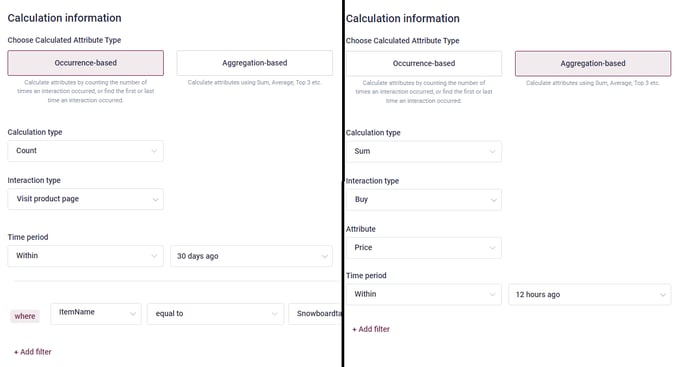
Task: Expand the 12 hours ago dropdown
Action: point(590,295)
